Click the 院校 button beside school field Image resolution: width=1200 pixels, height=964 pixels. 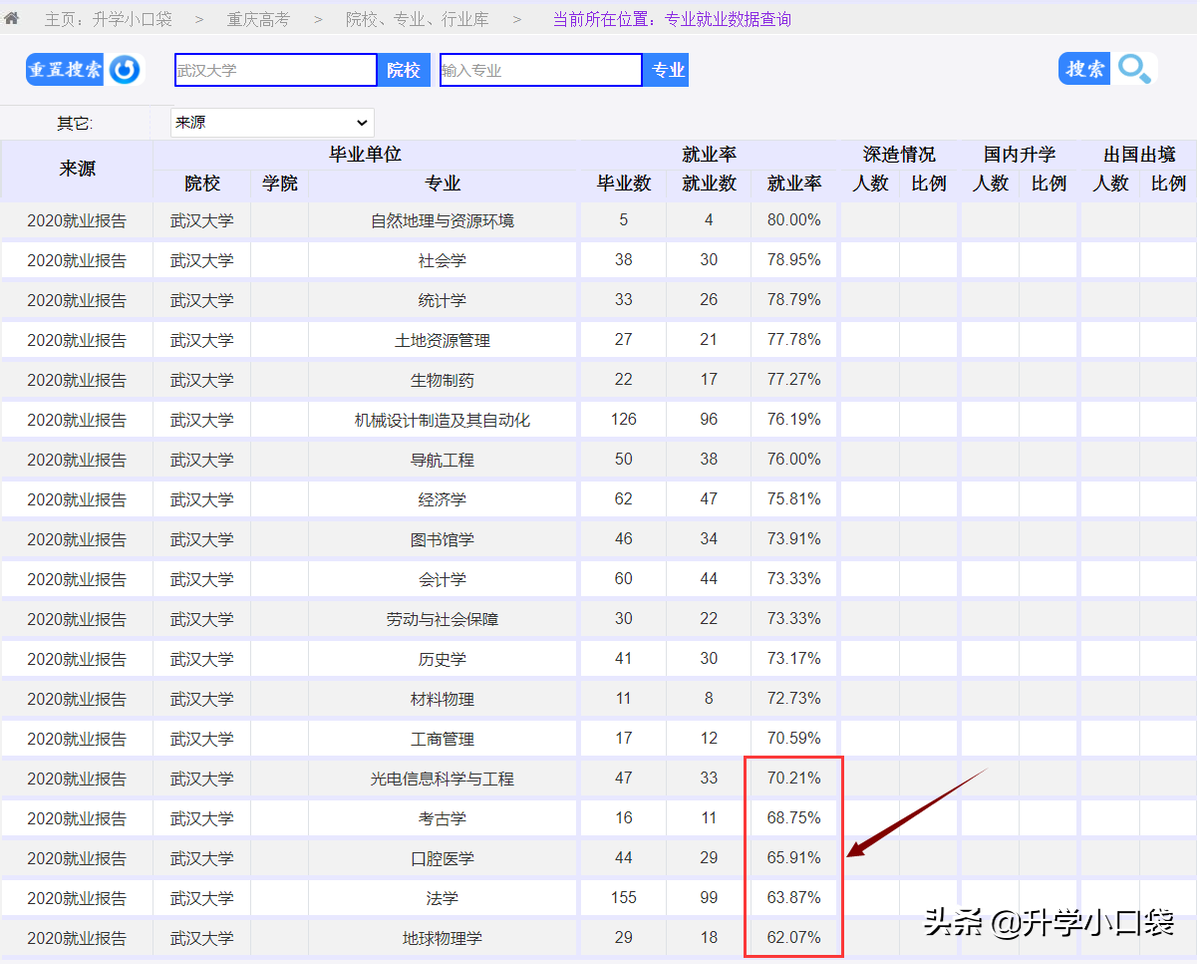click(x=404, y=70)
